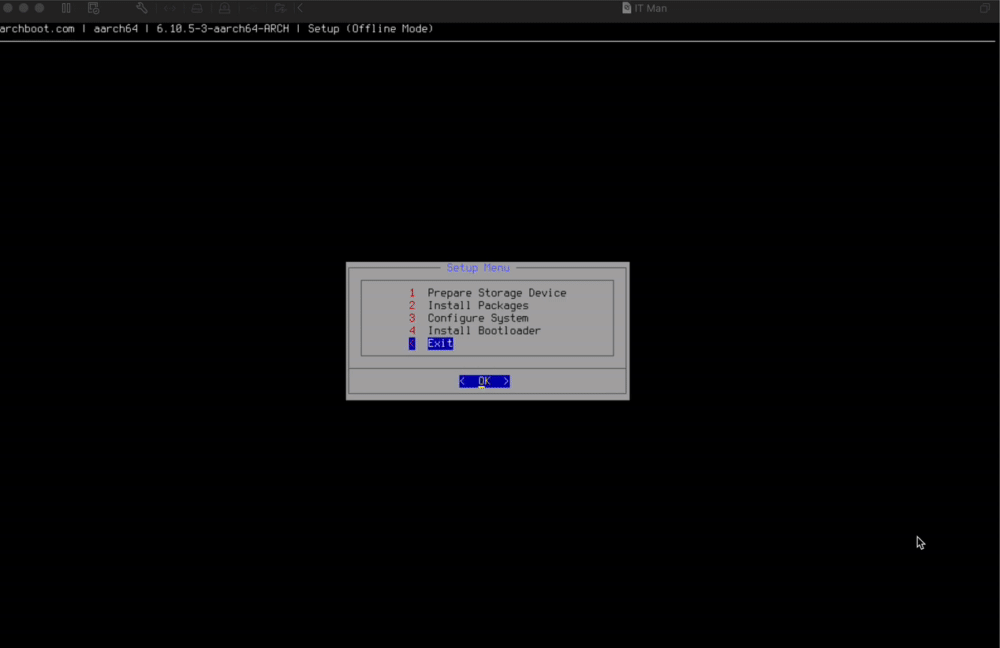Open the shared directory folder icon
The image size is (1000, 648).
click(x=280, y=8)
